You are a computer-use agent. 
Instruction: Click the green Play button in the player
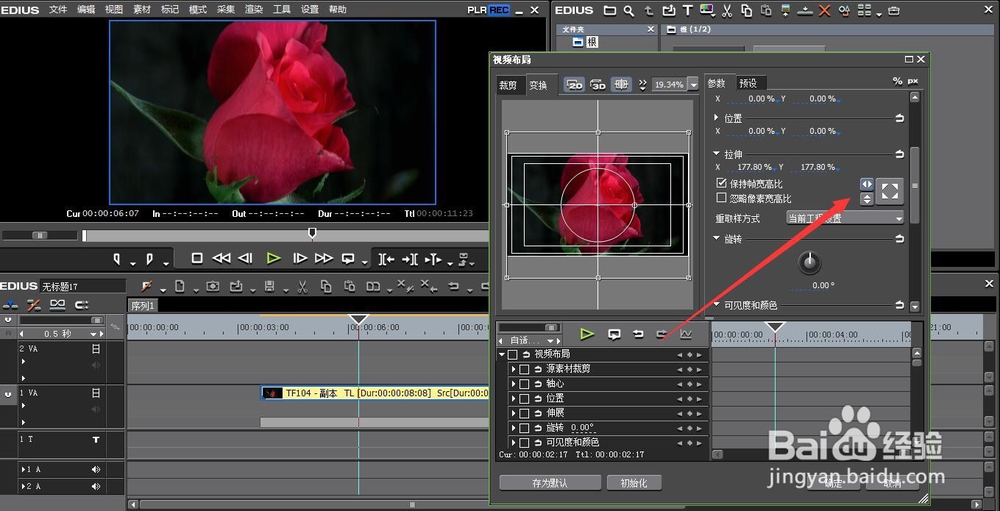[x=274, y=258]
